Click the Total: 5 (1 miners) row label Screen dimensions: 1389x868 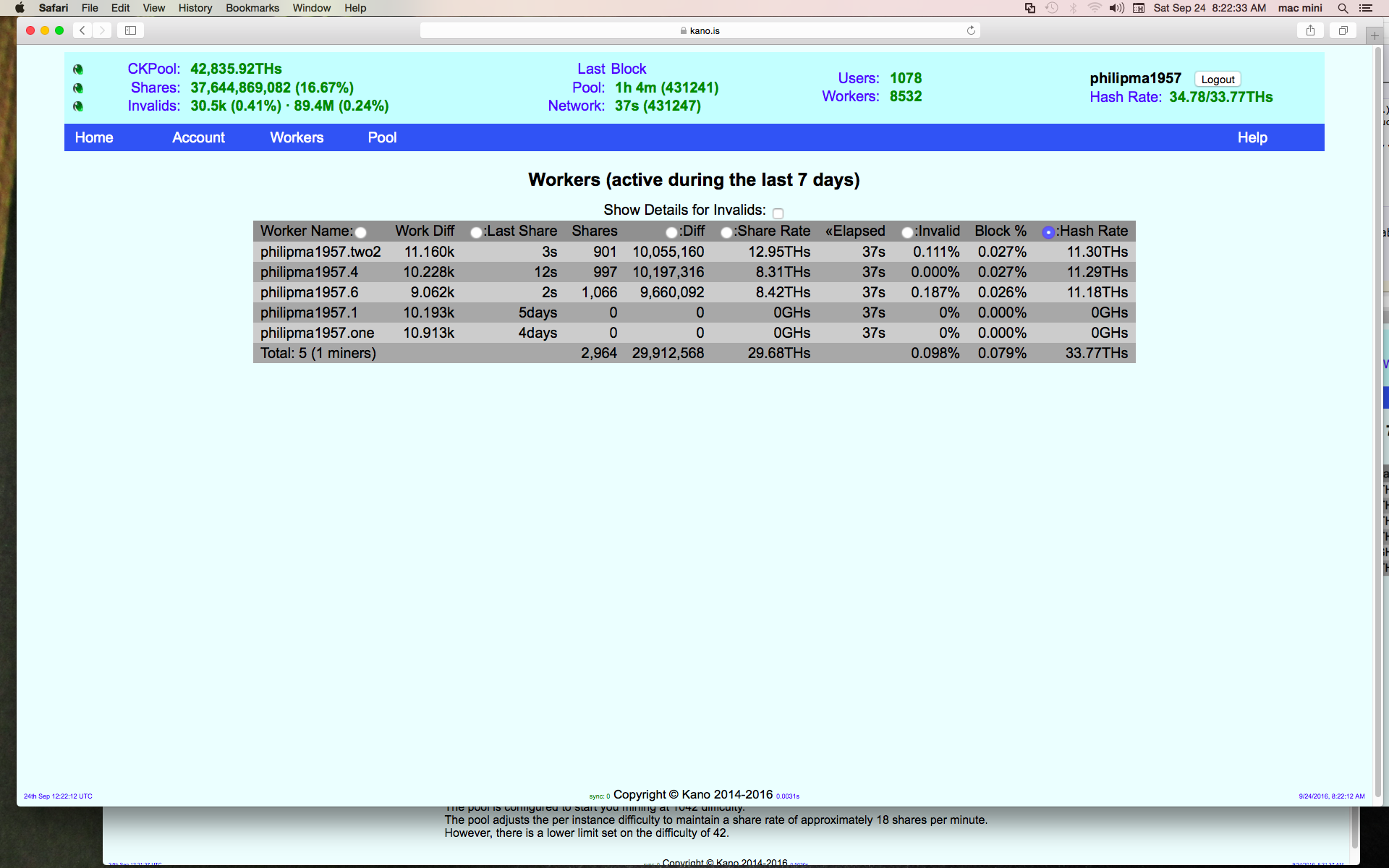(318, 353)
